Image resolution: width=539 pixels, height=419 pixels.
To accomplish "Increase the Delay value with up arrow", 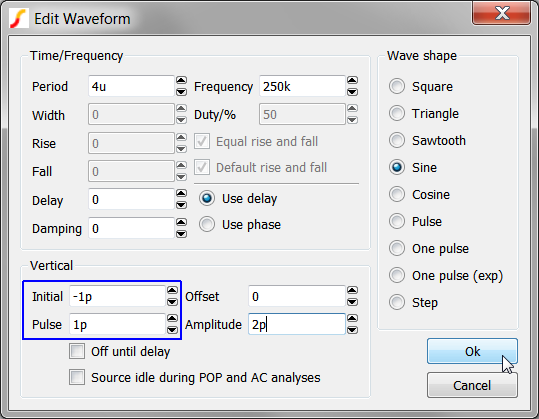I will click(x=182, y=193).
